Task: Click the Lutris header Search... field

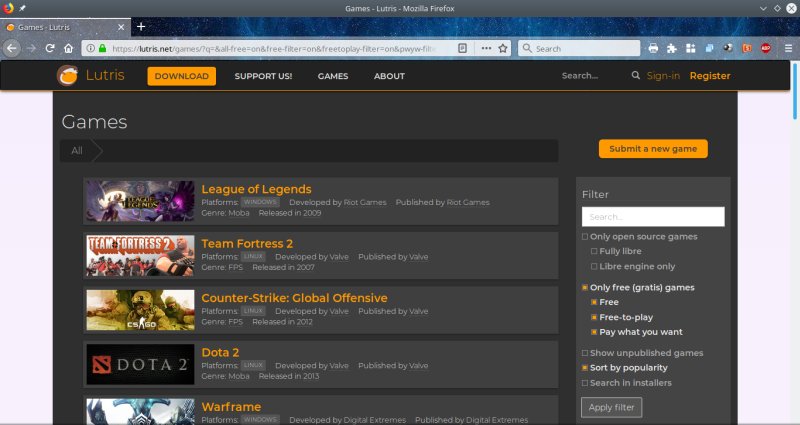Action: [592, 76]
